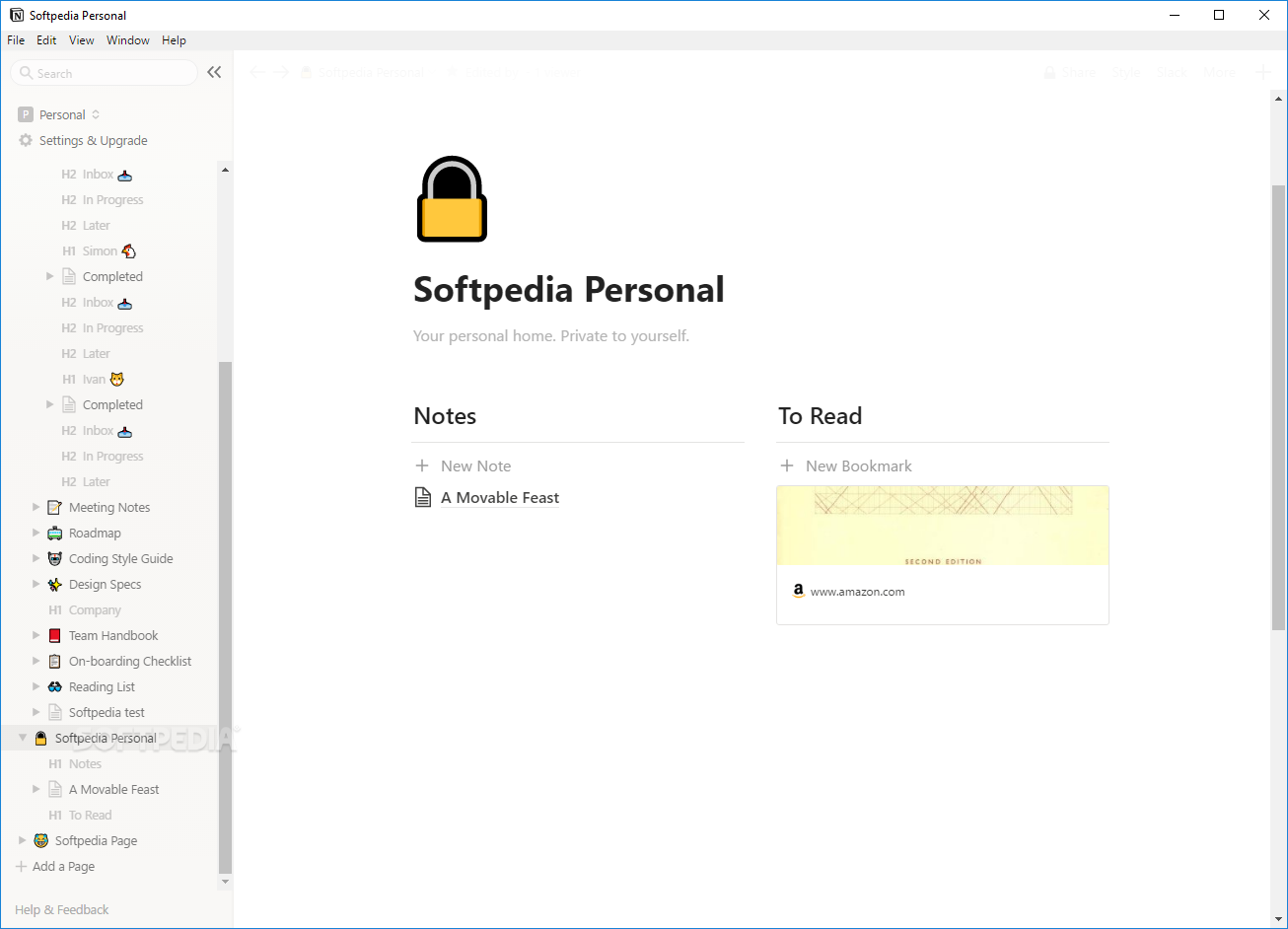Viewport: 1288px width, 929px height.
Task: Collapse the sidebar with the double-chevron icon
Action: coord(214,72)
